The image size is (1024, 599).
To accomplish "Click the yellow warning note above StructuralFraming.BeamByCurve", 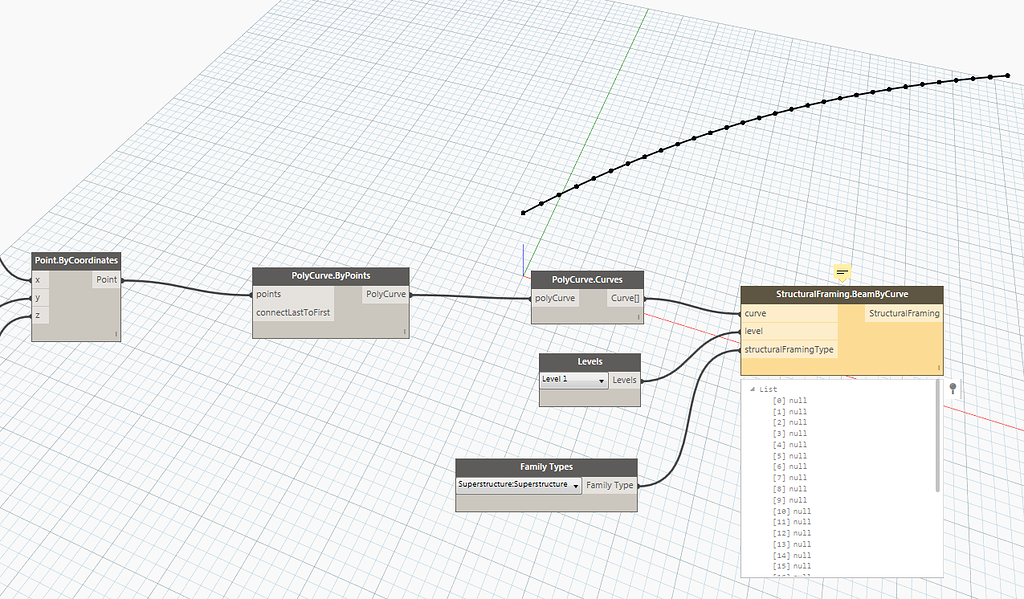I will pyautogui.click(x=841, y=271).
